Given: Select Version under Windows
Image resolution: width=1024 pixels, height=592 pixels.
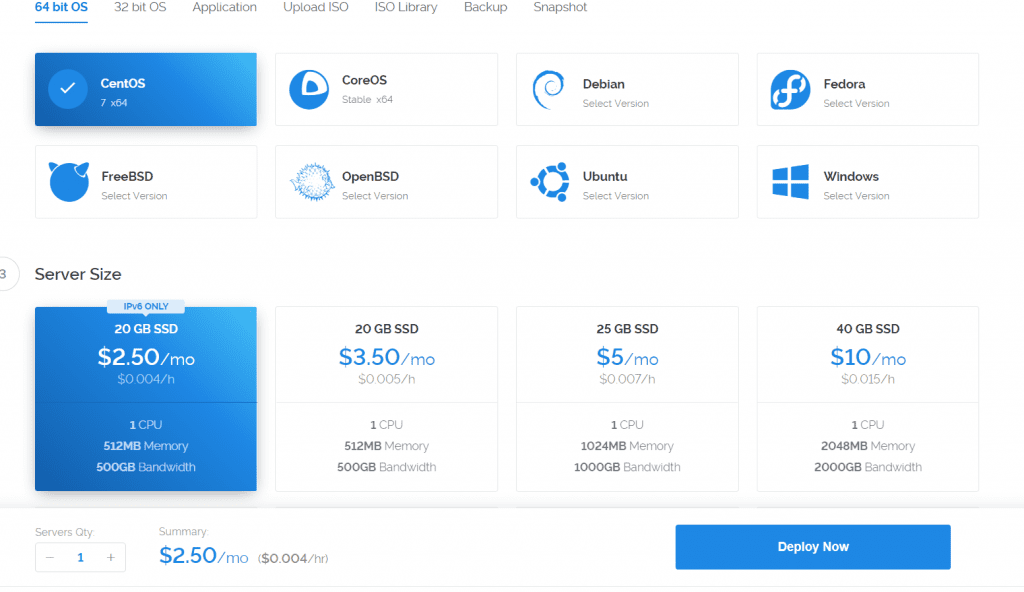Looking at the screenshot, I should 856,195.
